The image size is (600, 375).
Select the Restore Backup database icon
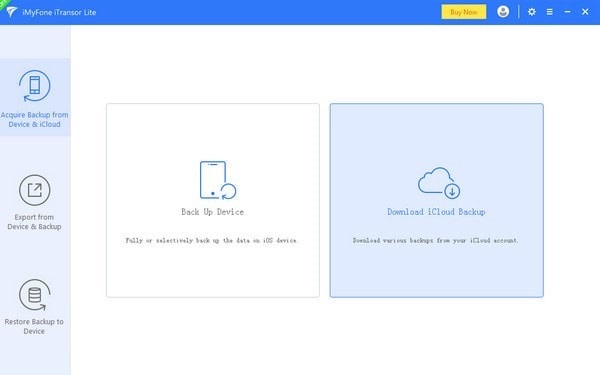tap(34, 295)
